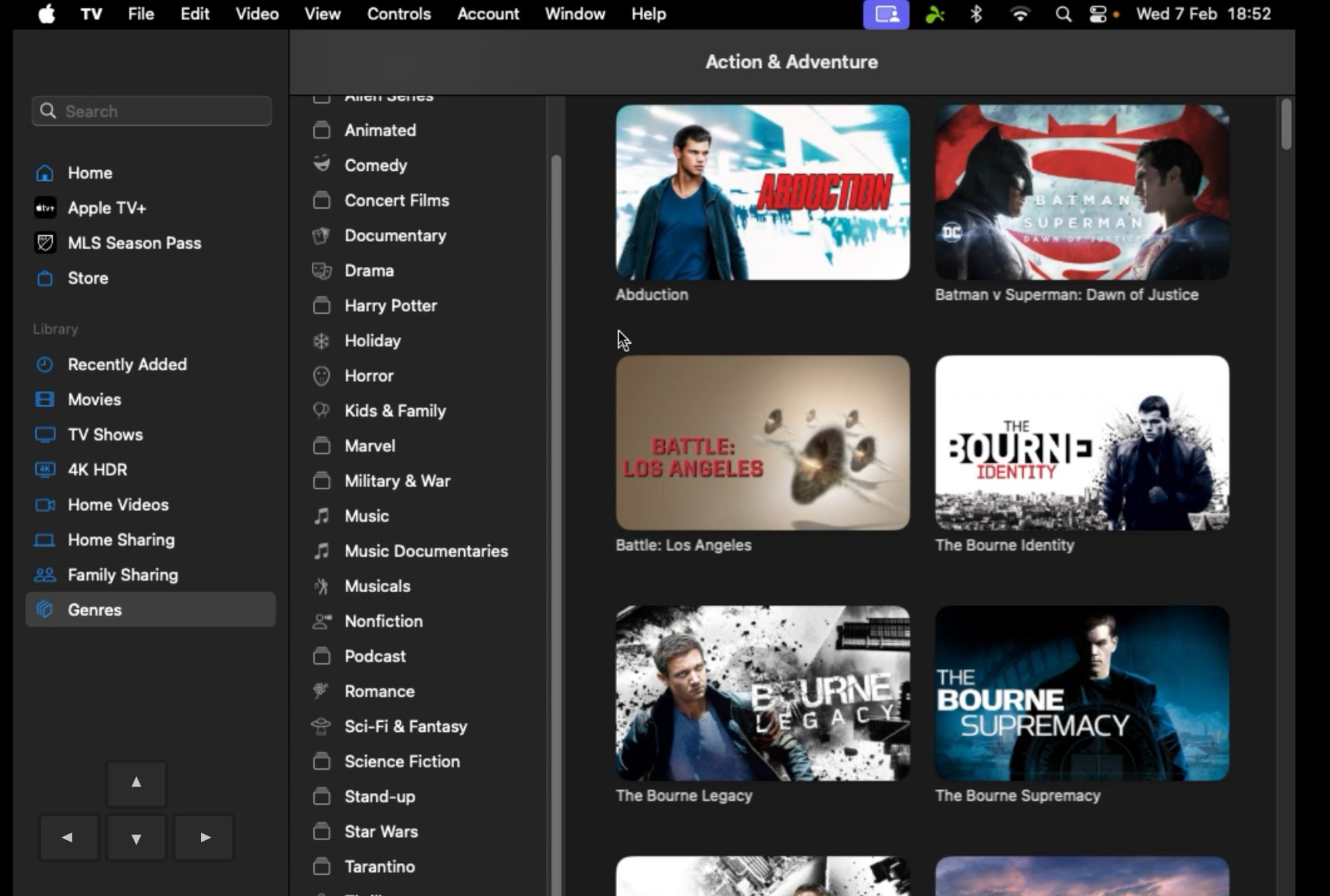Screen dimensions: 1330x896
Task: Click the Home icon in sidebar
Action: point(45,173)
